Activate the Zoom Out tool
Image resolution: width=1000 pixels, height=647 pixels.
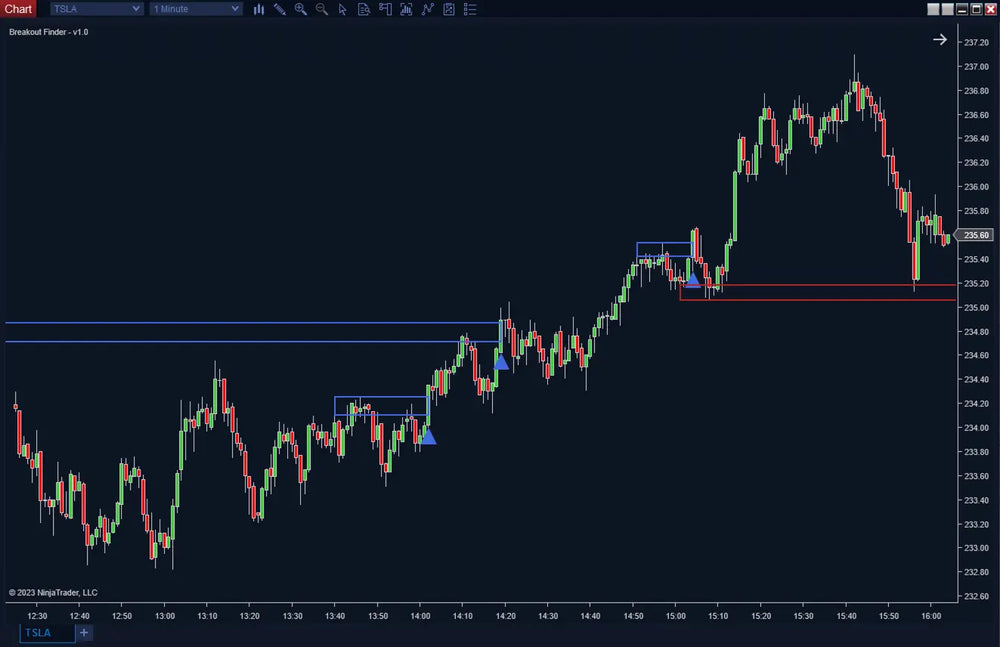tap(321, 9)
